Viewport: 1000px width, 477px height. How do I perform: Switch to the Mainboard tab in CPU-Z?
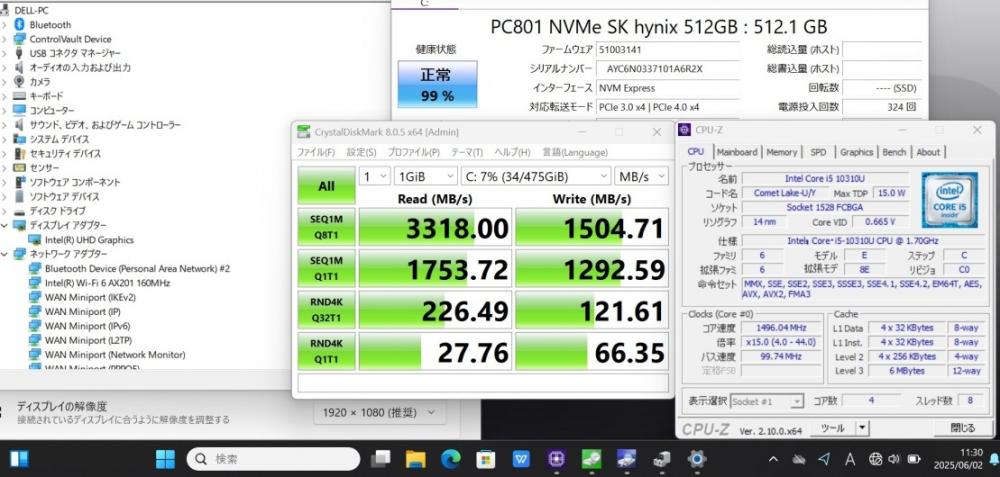(737, 152)
